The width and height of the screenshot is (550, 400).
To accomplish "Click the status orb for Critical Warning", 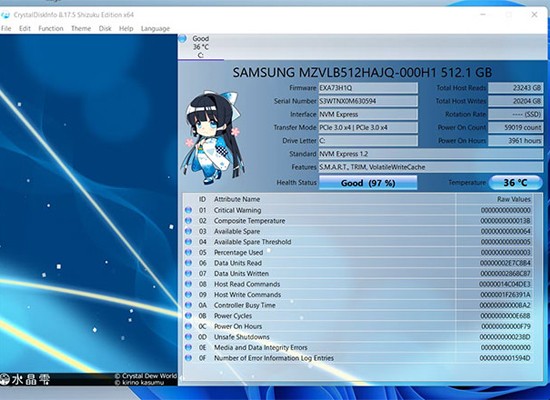I will (189, 210).
